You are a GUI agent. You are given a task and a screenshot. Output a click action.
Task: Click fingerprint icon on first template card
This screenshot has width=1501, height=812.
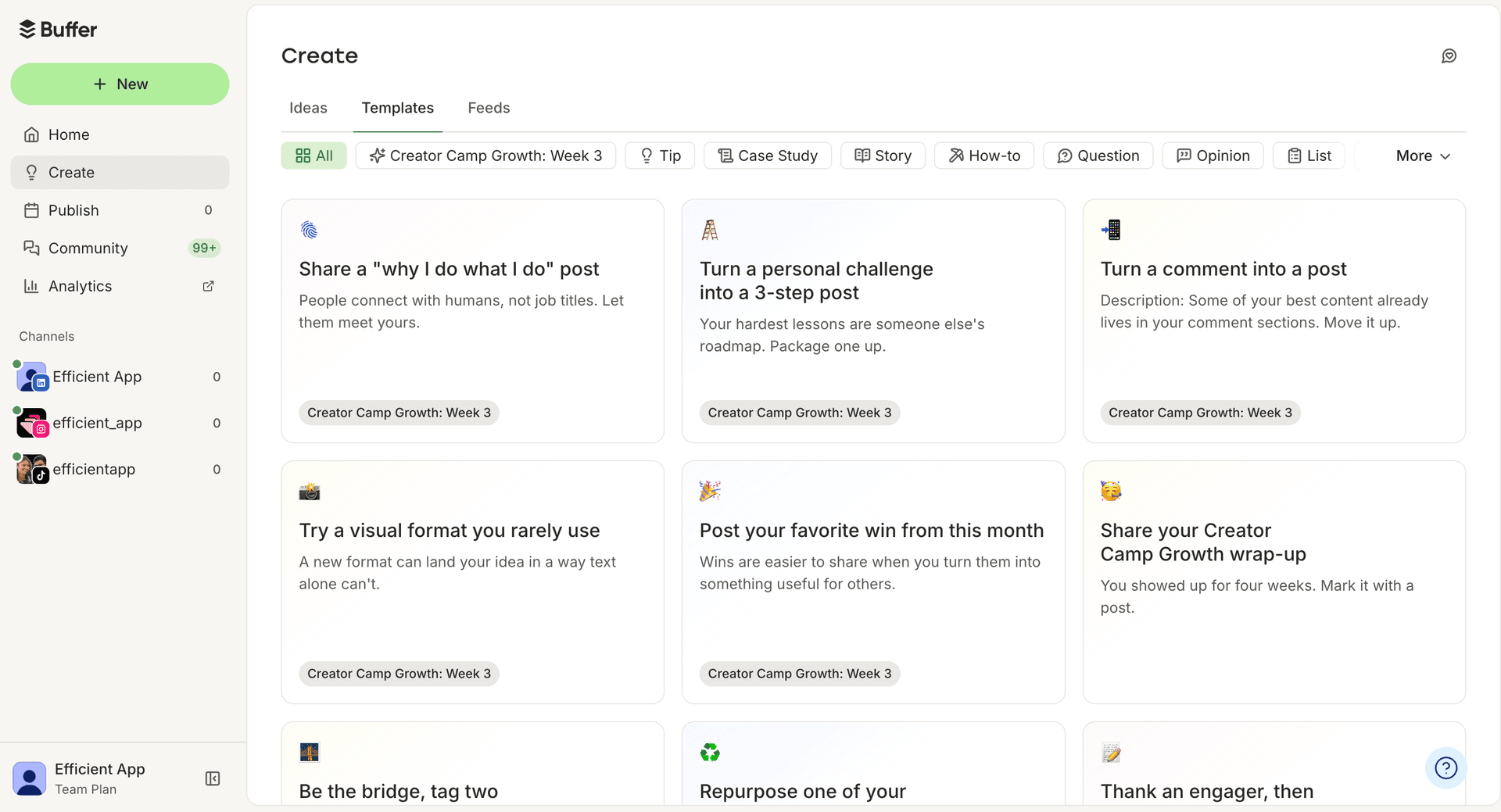310,230
